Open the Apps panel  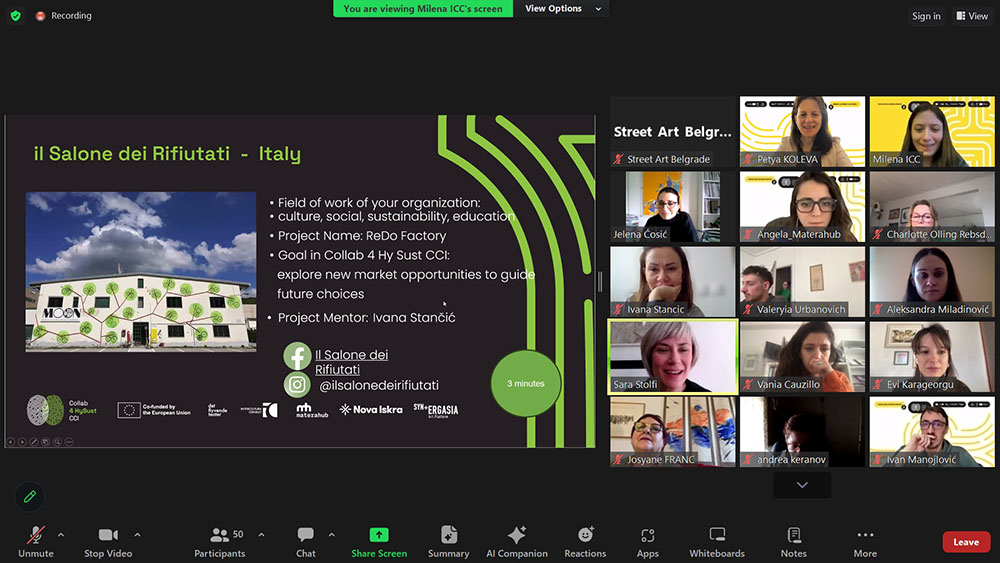[647, 541]
